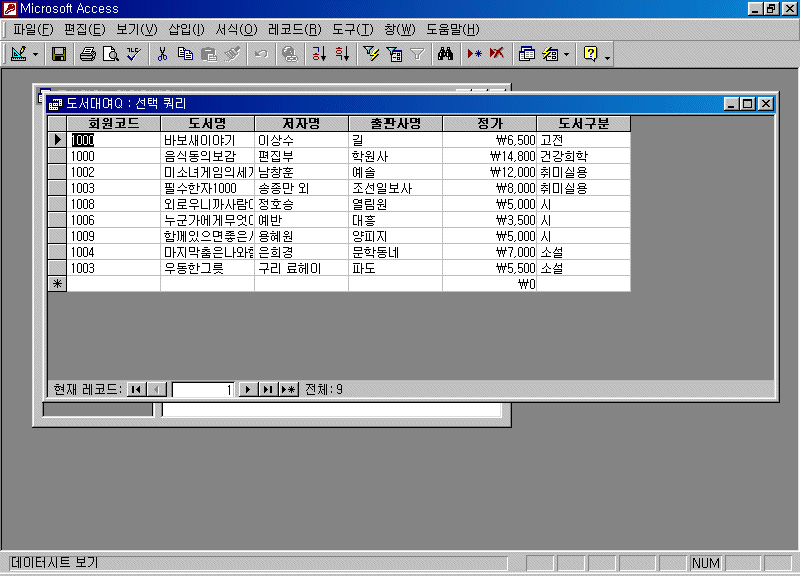Viewport: 800px width, 576px height.
Task: Click the Office Assistant help icon
Action: 590,54
